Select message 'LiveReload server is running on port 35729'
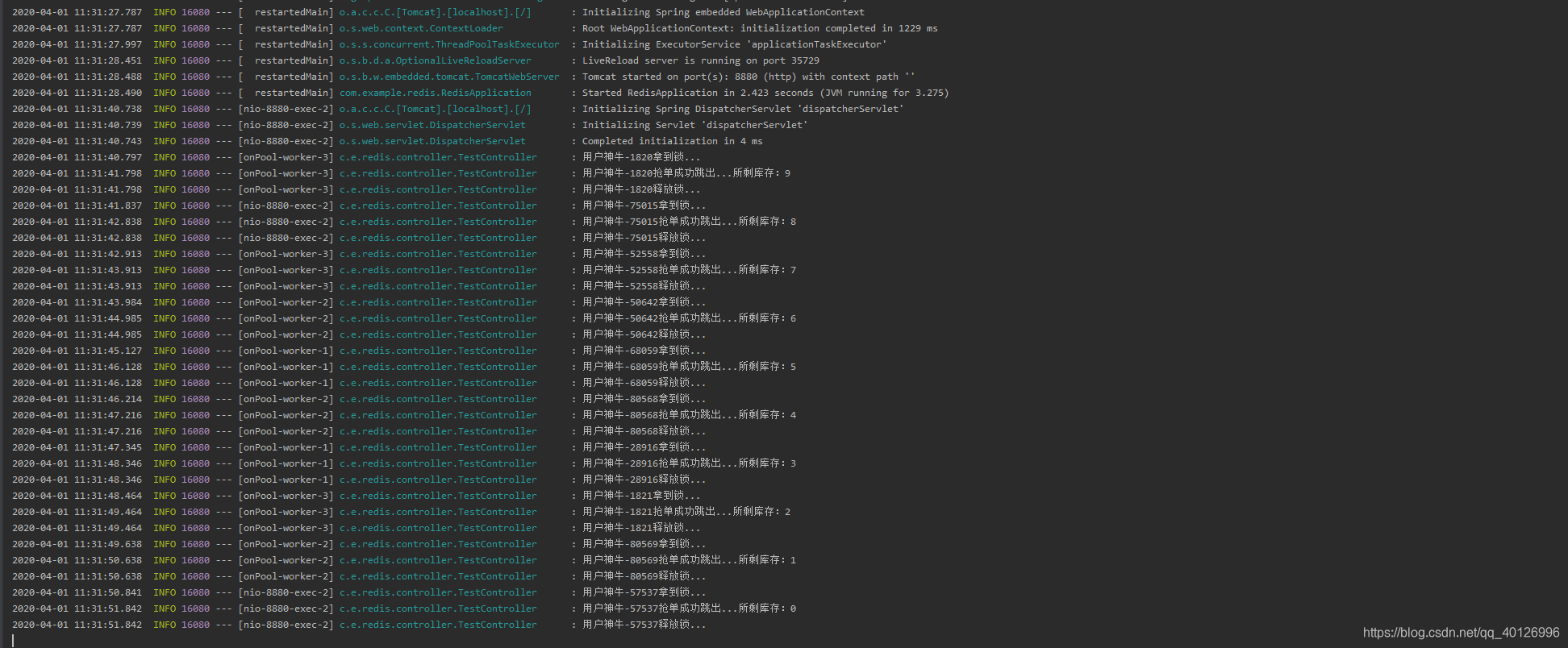 coord(701,60)
